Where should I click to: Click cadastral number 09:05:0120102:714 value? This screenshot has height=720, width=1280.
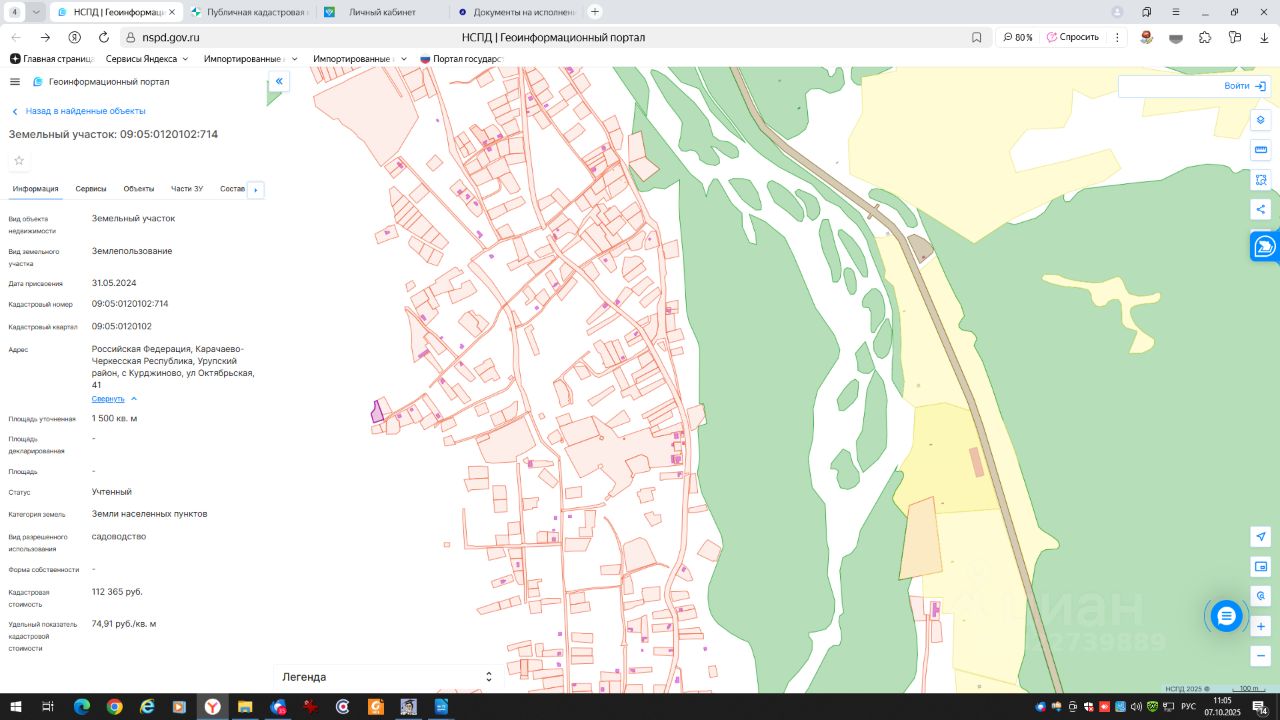130,304
